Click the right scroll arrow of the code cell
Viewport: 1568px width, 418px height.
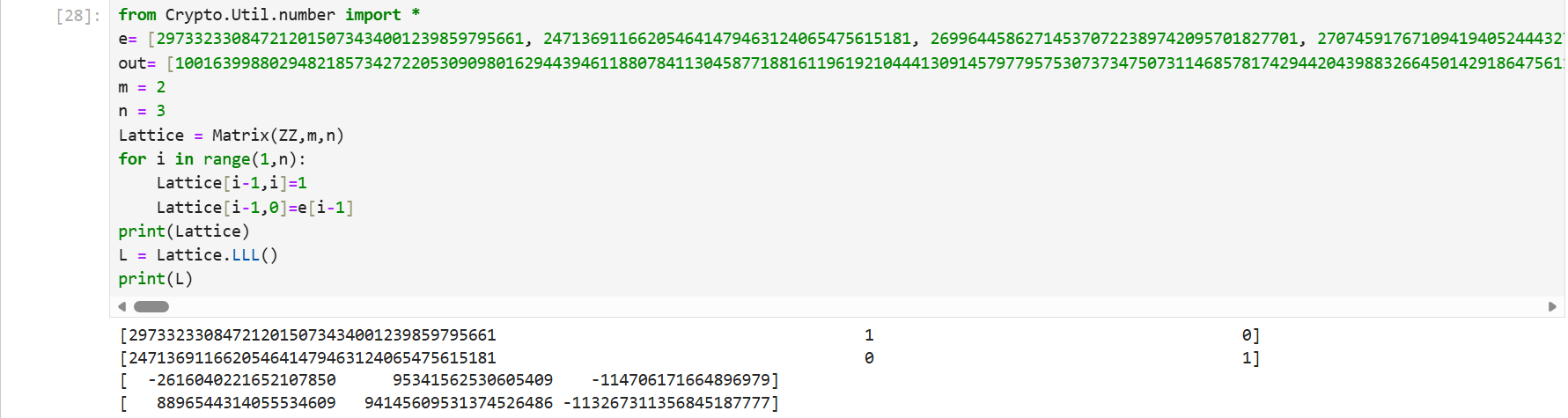click(x=1552, y=306)
